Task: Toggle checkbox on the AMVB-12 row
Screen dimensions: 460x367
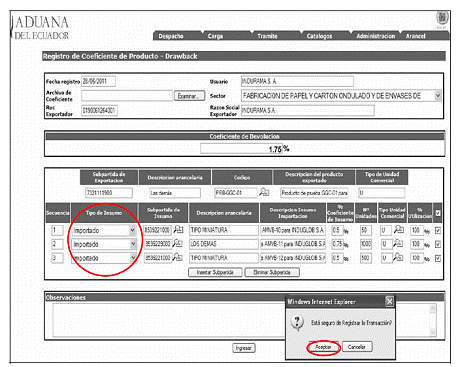Action: [x=438, y=258]
